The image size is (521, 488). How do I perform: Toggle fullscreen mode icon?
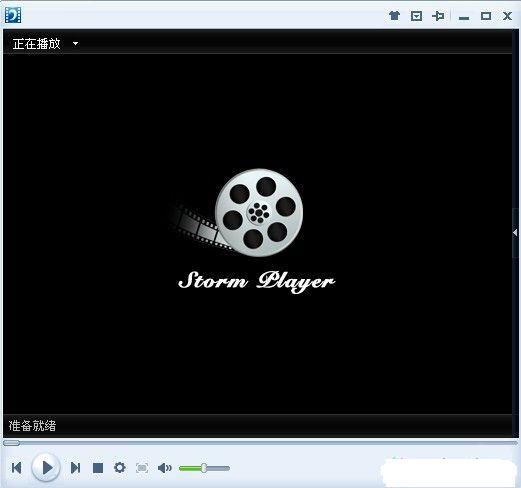pyautogui.click(x=142, y=468)
